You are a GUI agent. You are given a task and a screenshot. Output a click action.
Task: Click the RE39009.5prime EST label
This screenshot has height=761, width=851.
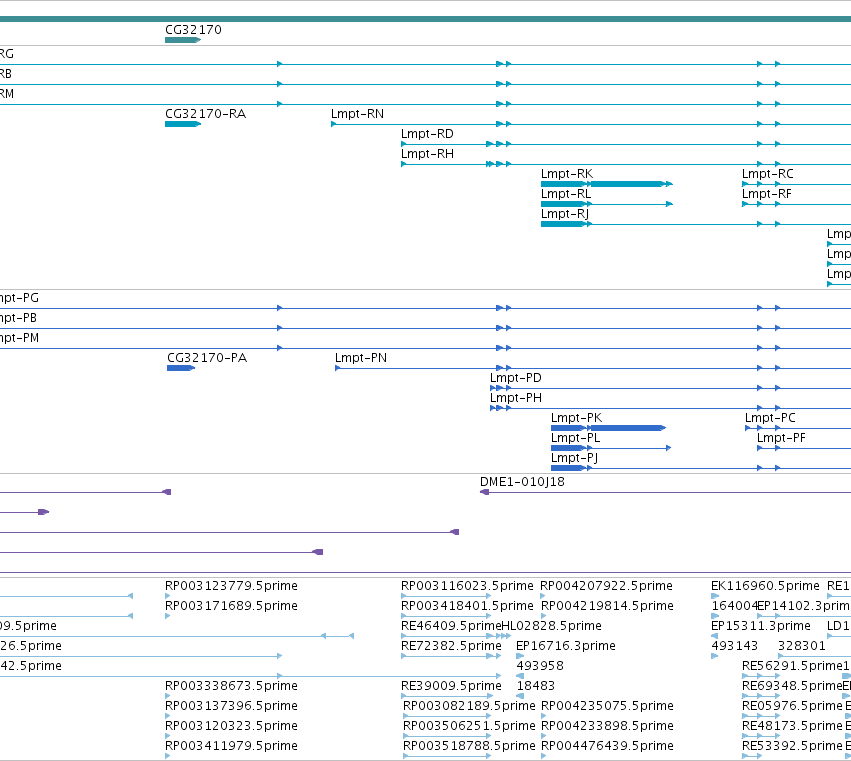[451, 687]
